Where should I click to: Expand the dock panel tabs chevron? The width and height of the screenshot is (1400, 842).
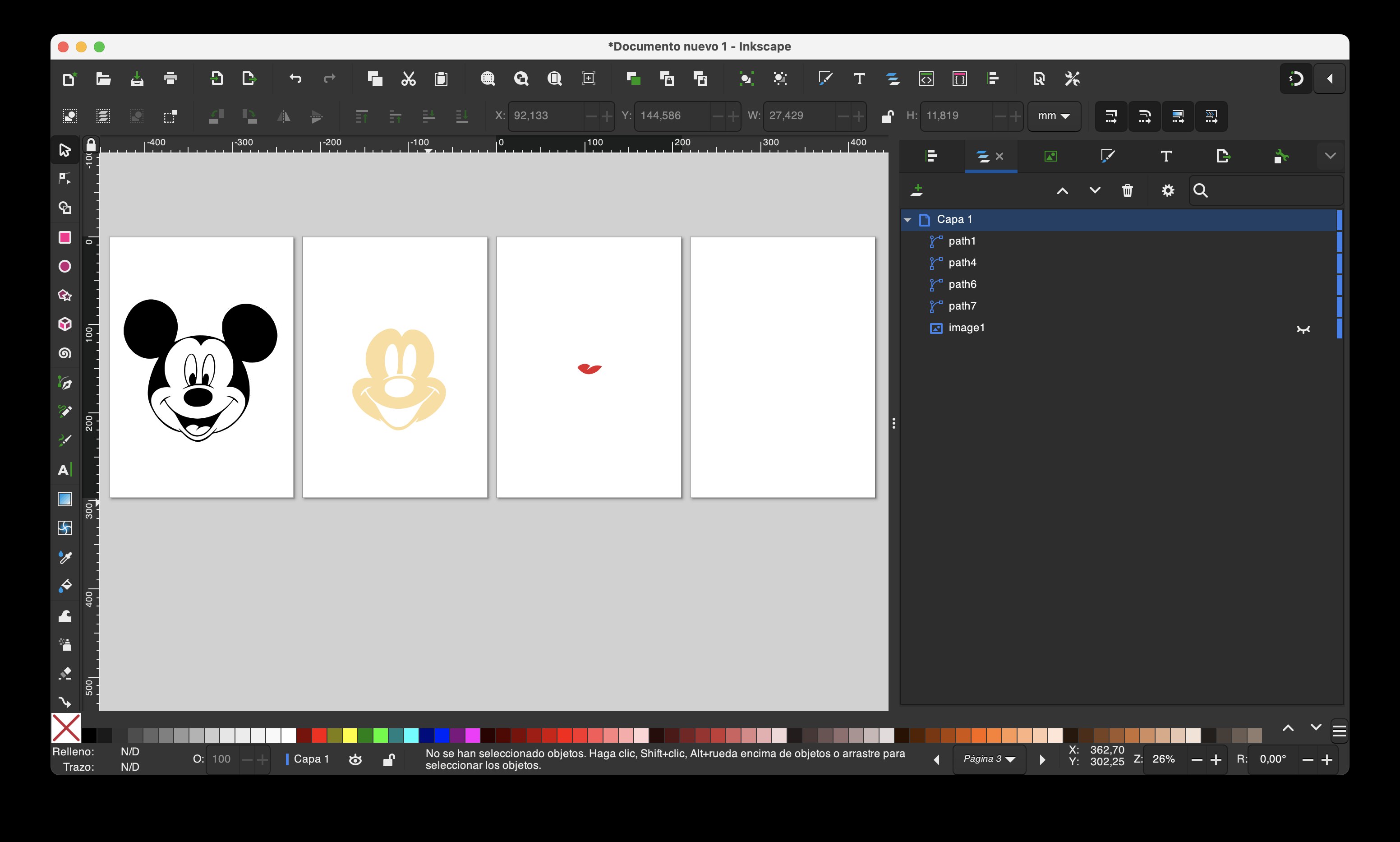(x=1330, y=156)
